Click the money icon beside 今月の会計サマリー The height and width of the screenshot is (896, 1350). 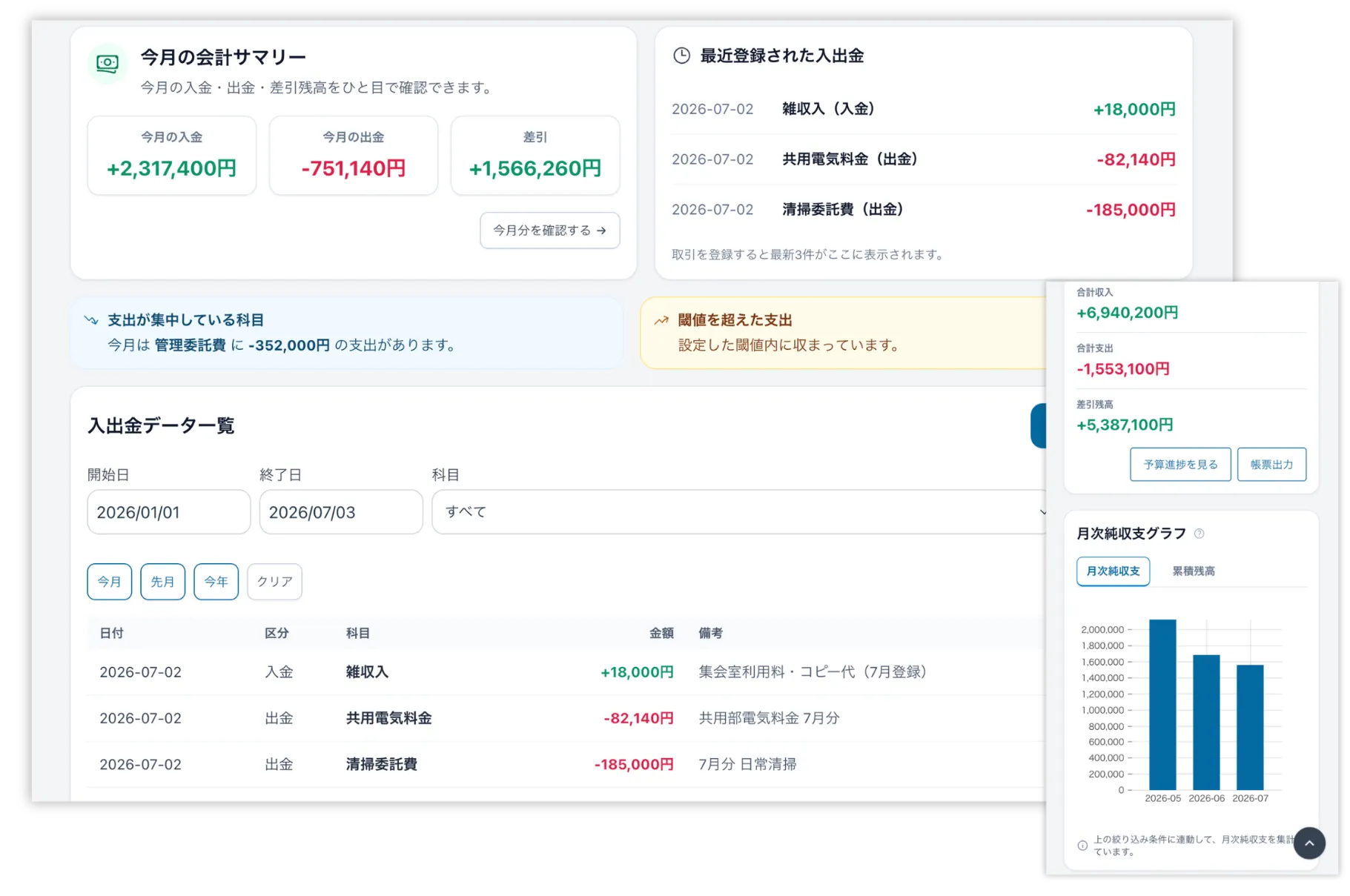click(x=107, y=64)
